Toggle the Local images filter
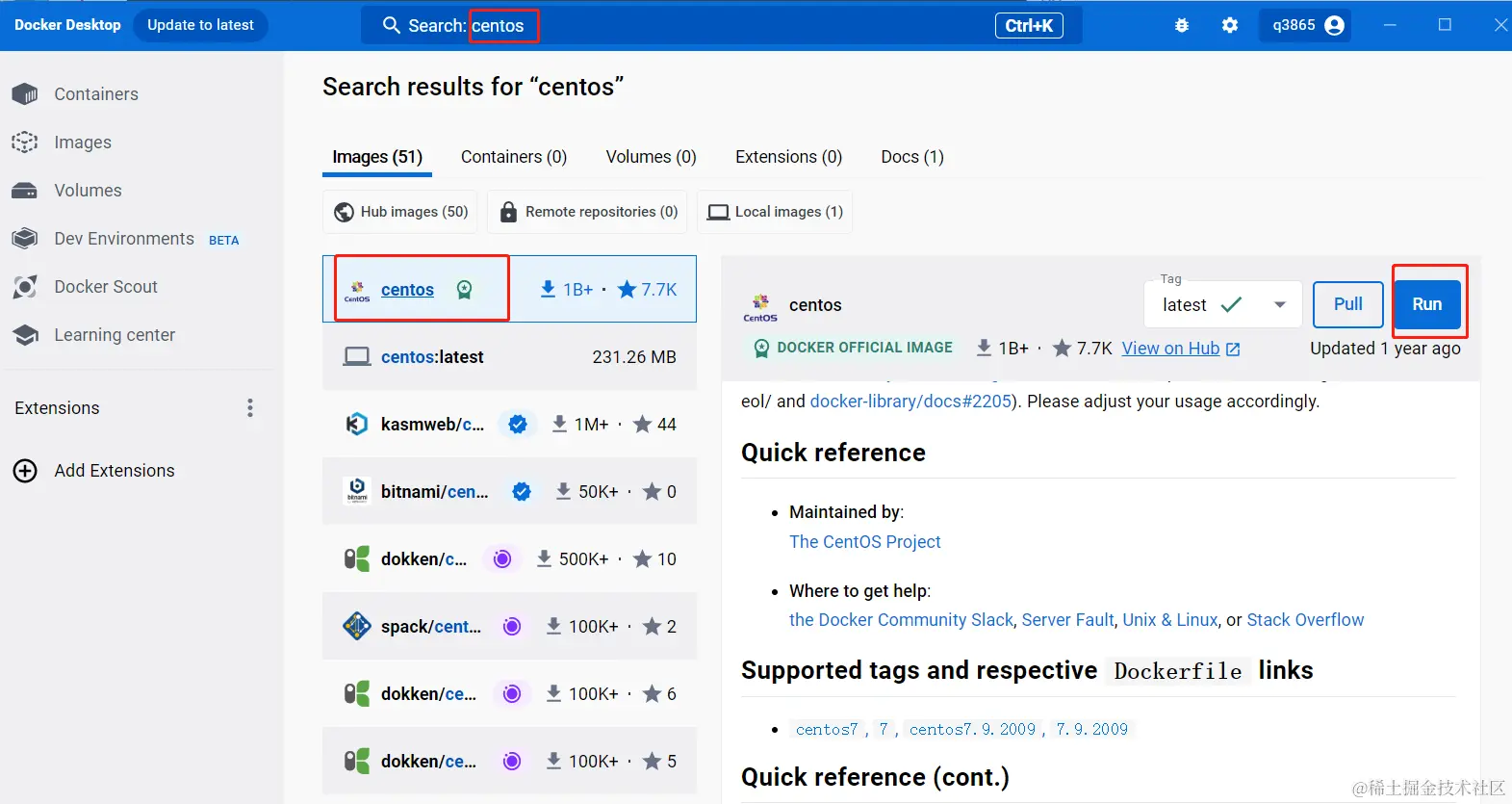Image resolution: width=1512 pixels, height=804 pixels. 775,212
